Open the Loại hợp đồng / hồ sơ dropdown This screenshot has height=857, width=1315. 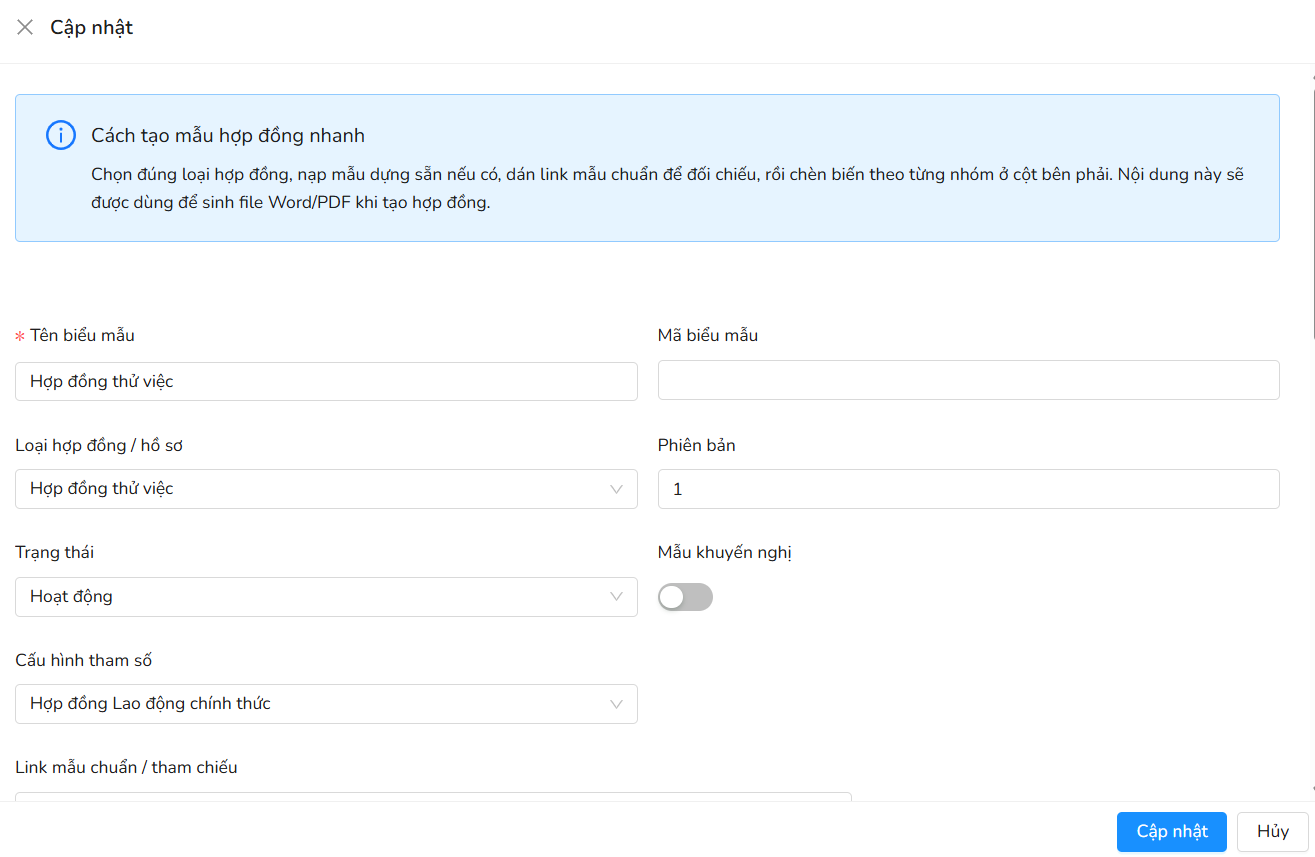[326, 489]
